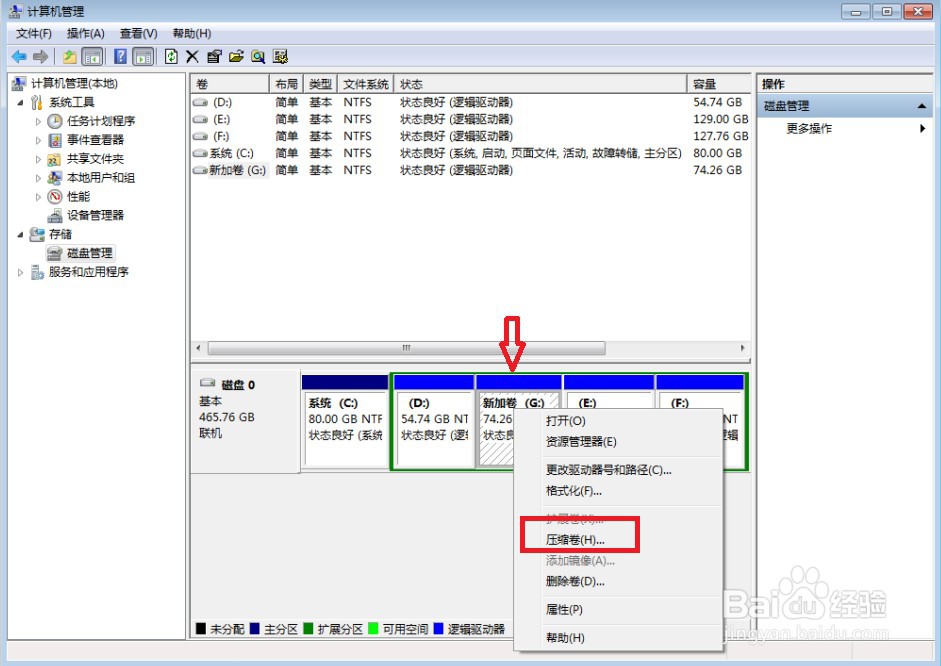Expand the 性能 node arrow

(38, 197)
